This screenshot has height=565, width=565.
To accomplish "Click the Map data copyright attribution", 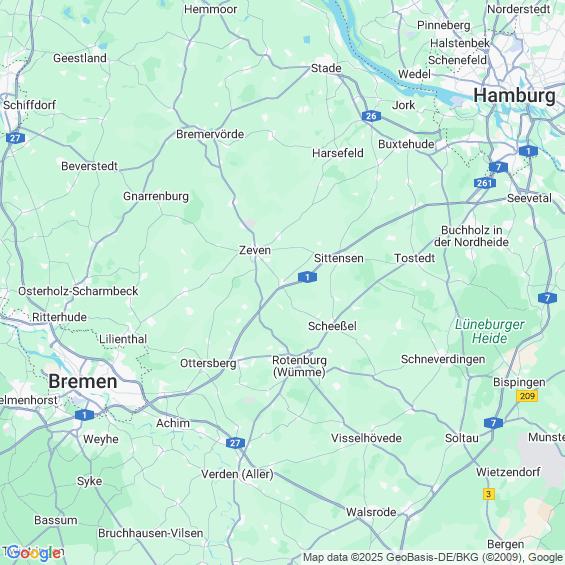I will pyautogui.click(x=433, y=557).
